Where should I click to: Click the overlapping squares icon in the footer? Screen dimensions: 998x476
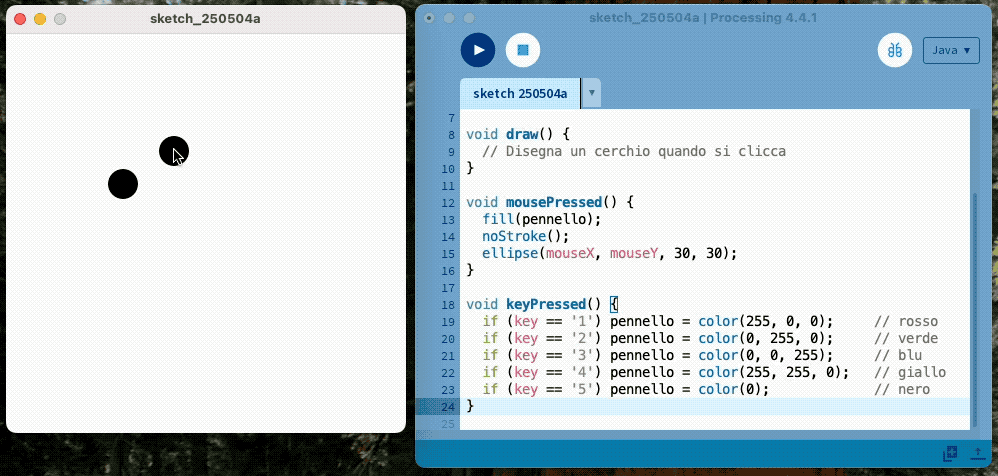[x=950, y=453]
